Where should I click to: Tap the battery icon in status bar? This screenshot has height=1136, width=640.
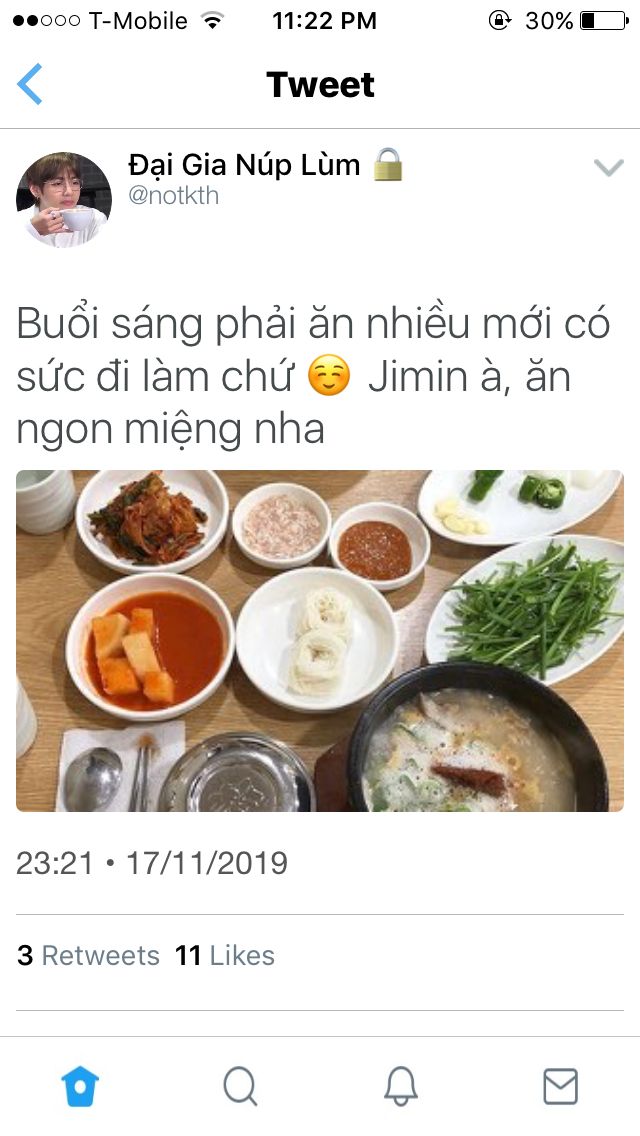point(604,20)
